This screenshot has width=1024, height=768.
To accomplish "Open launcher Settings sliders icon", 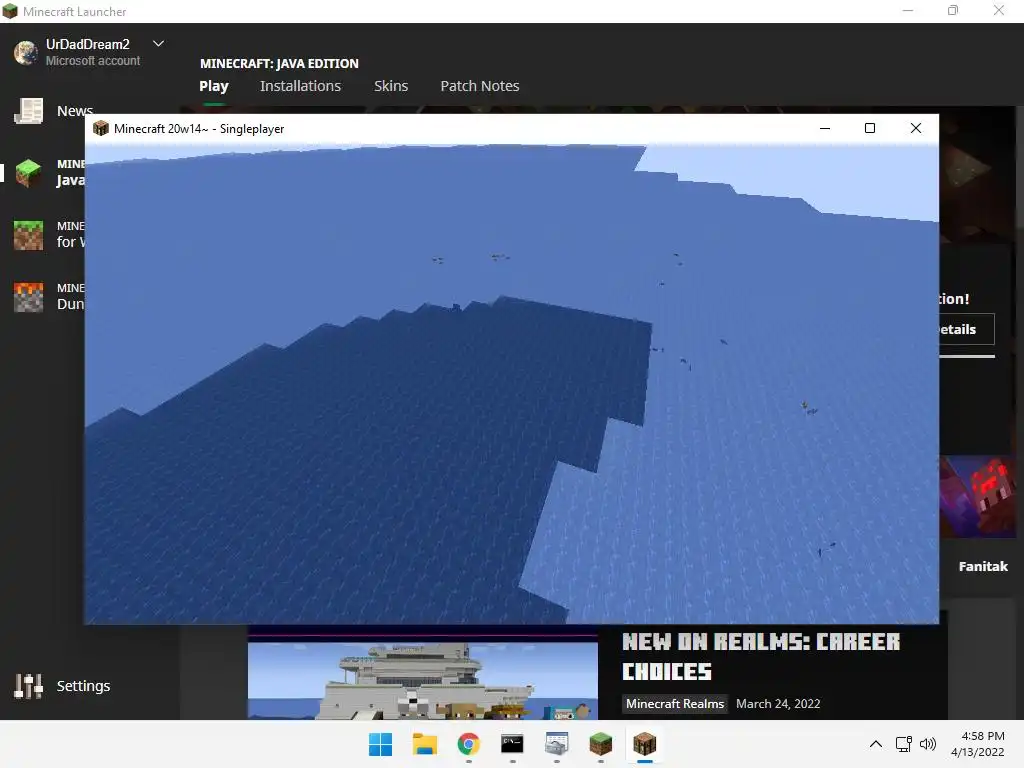I will tap(29, 686).
